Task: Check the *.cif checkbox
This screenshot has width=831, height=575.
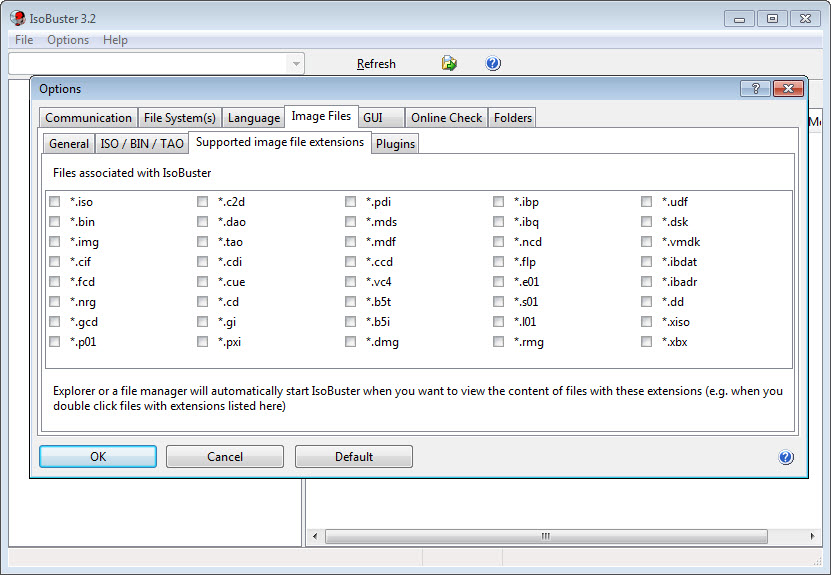Action: (x=55, y=261)
